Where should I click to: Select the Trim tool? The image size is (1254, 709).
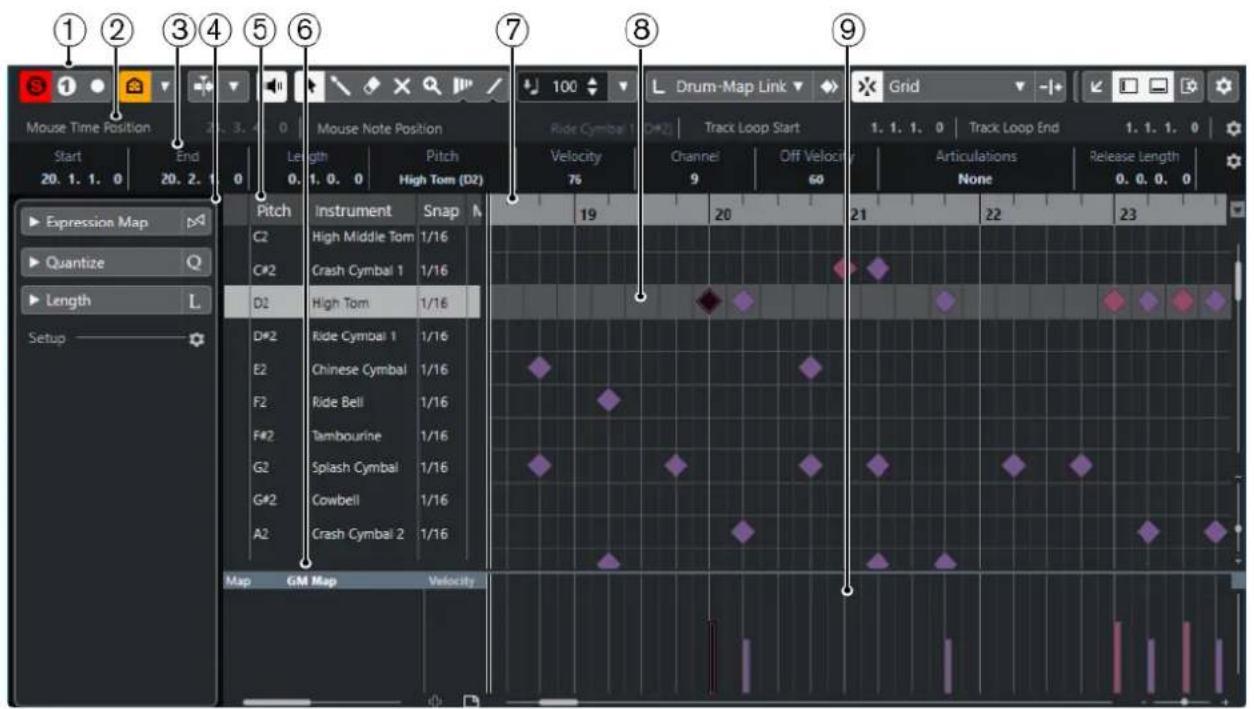(x=463, y=87)
